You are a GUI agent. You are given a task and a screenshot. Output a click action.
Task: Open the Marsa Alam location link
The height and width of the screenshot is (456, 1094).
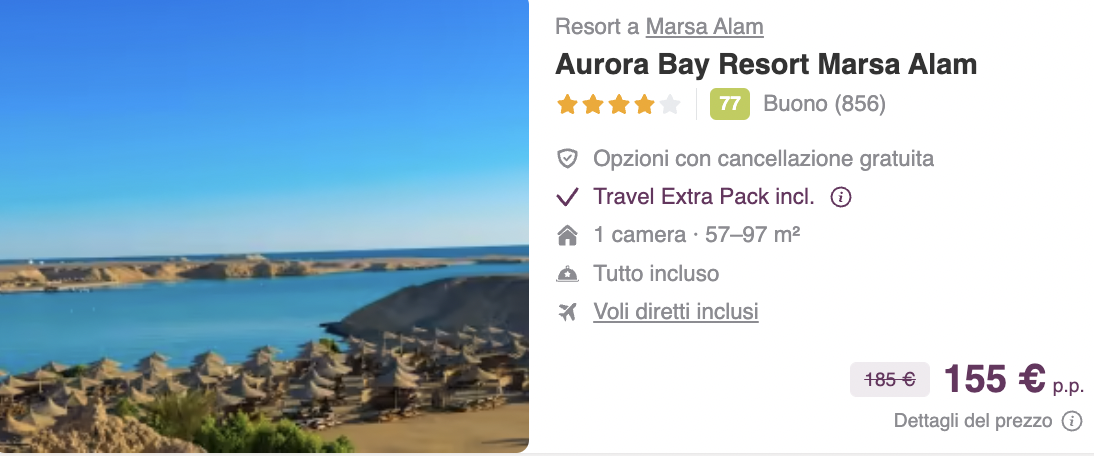point(704,26)
